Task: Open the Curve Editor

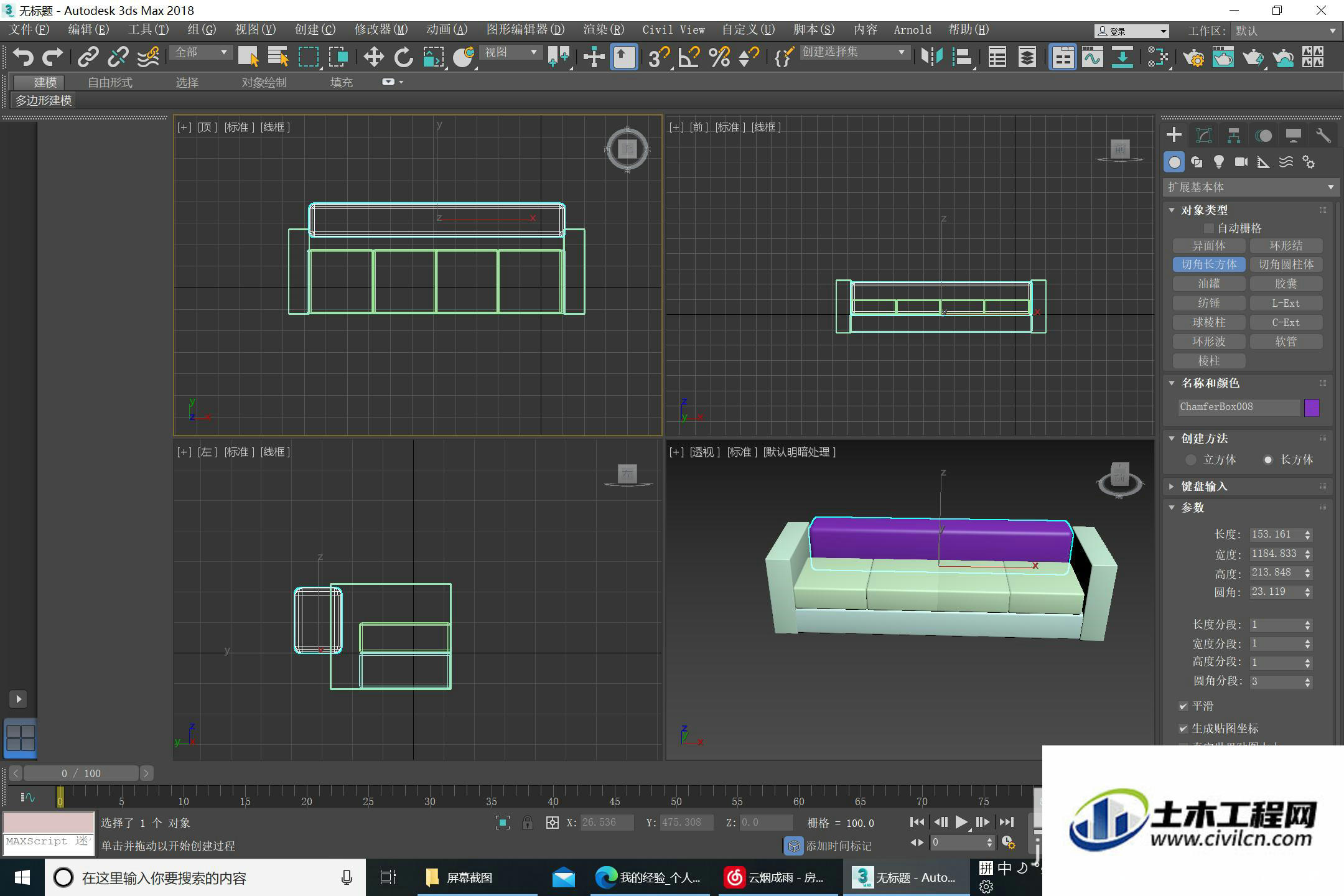Action: coord(1093,57)
